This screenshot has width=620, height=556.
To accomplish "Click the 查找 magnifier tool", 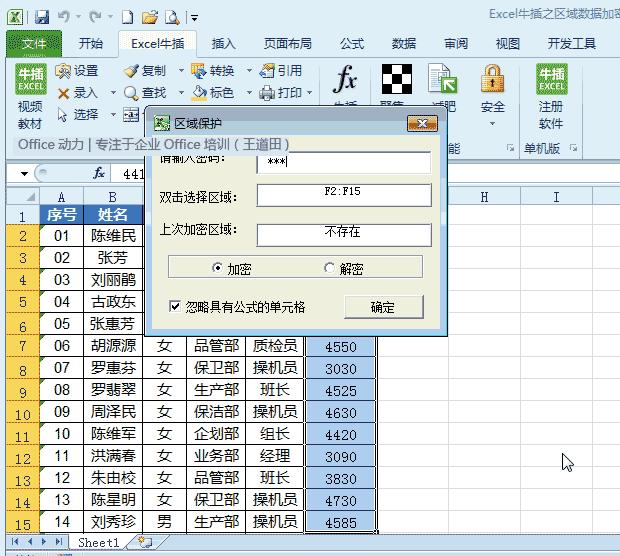I will 145,93.
